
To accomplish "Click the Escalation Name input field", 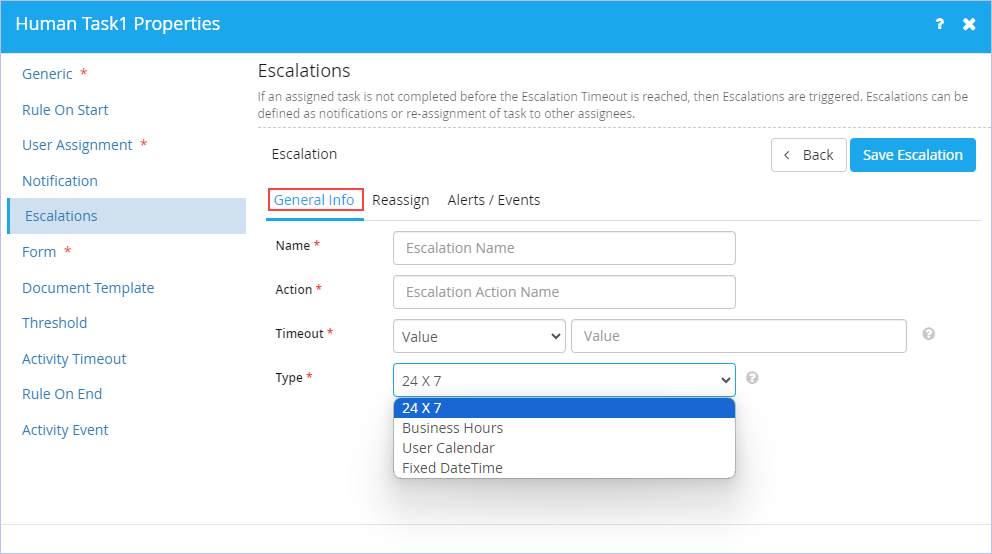I will coord(564,248).
